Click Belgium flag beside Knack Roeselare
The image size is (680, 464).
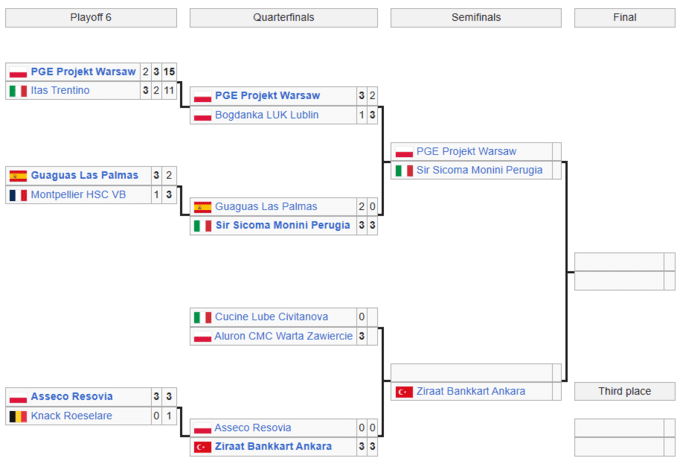click(x=18, y=416)
